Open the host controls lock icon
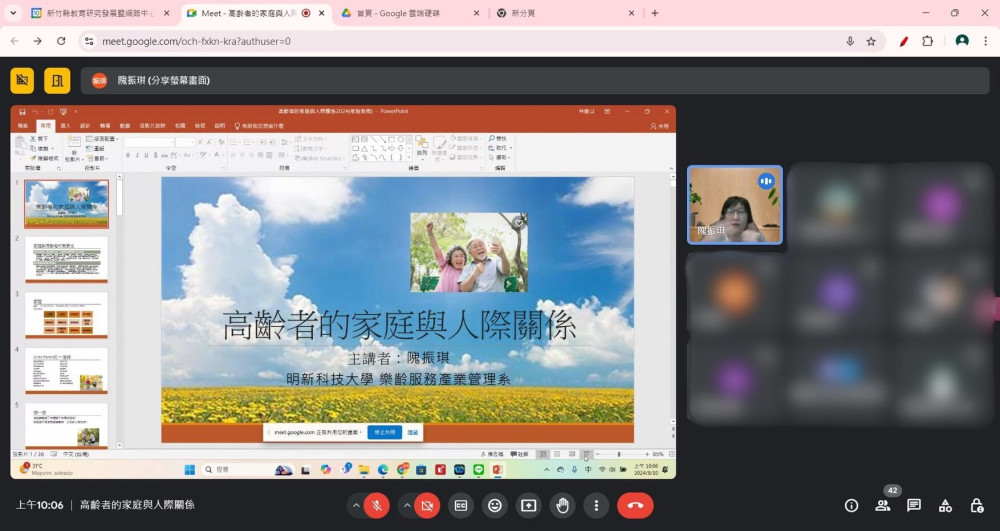Image resolution: width=1000 pixels, height=531 pixels. (976, 506)
